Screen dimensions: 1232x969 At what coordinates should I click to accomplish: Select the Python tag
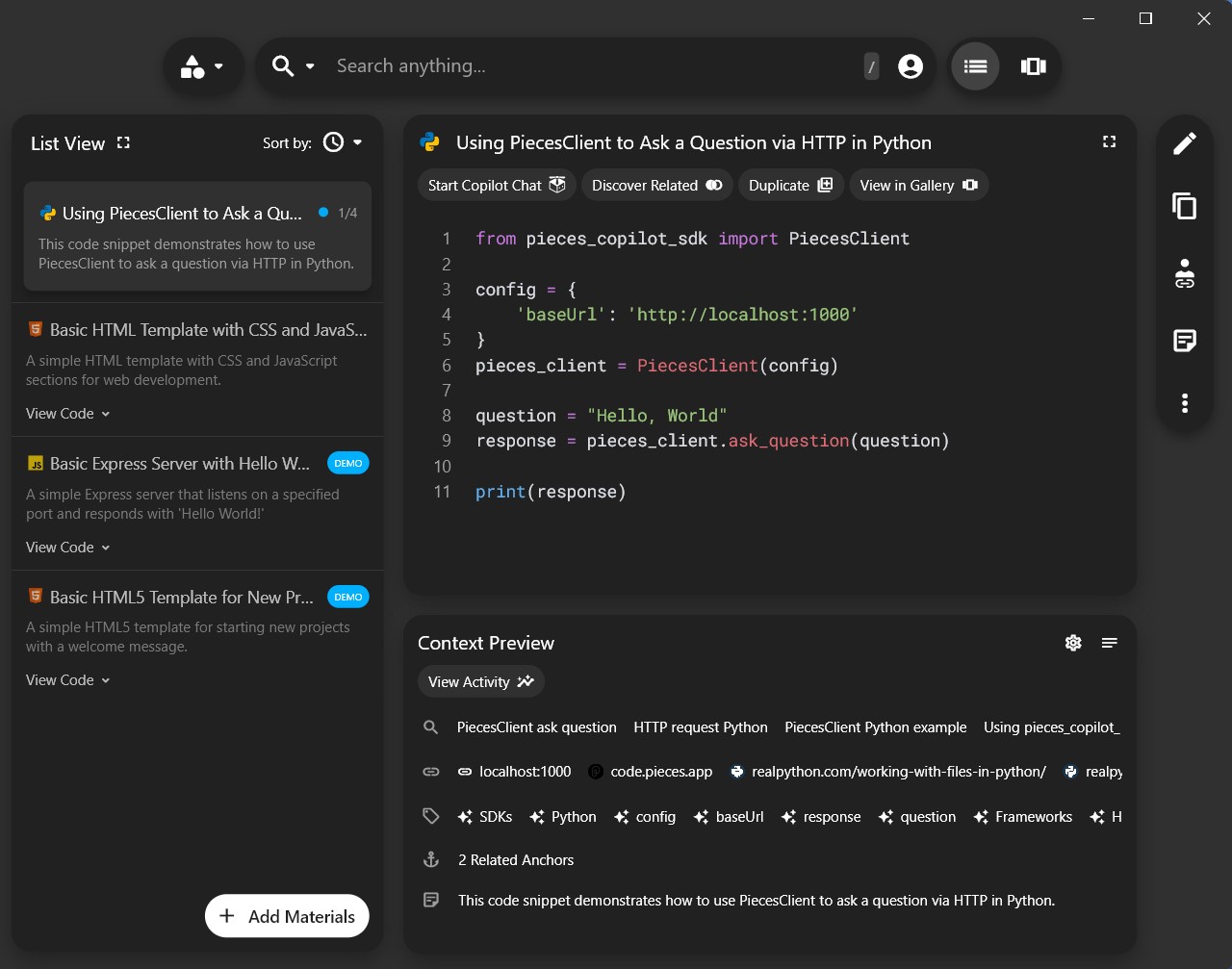click(564, 817)
